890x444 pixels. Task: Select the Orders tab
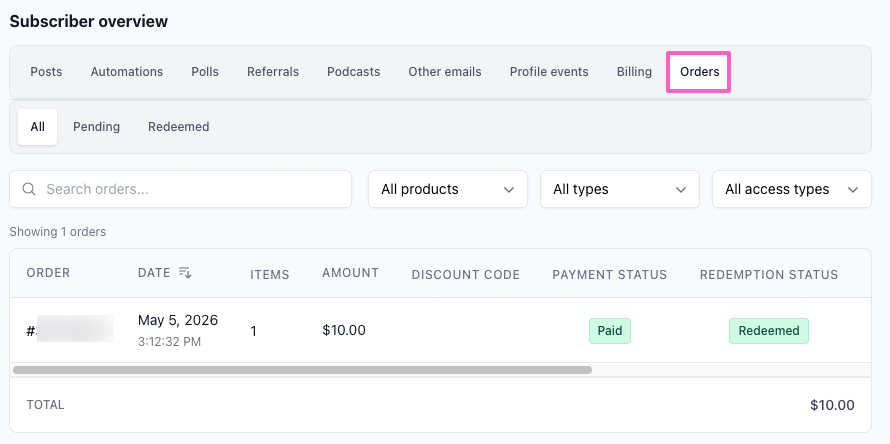[x=699, y=72]
